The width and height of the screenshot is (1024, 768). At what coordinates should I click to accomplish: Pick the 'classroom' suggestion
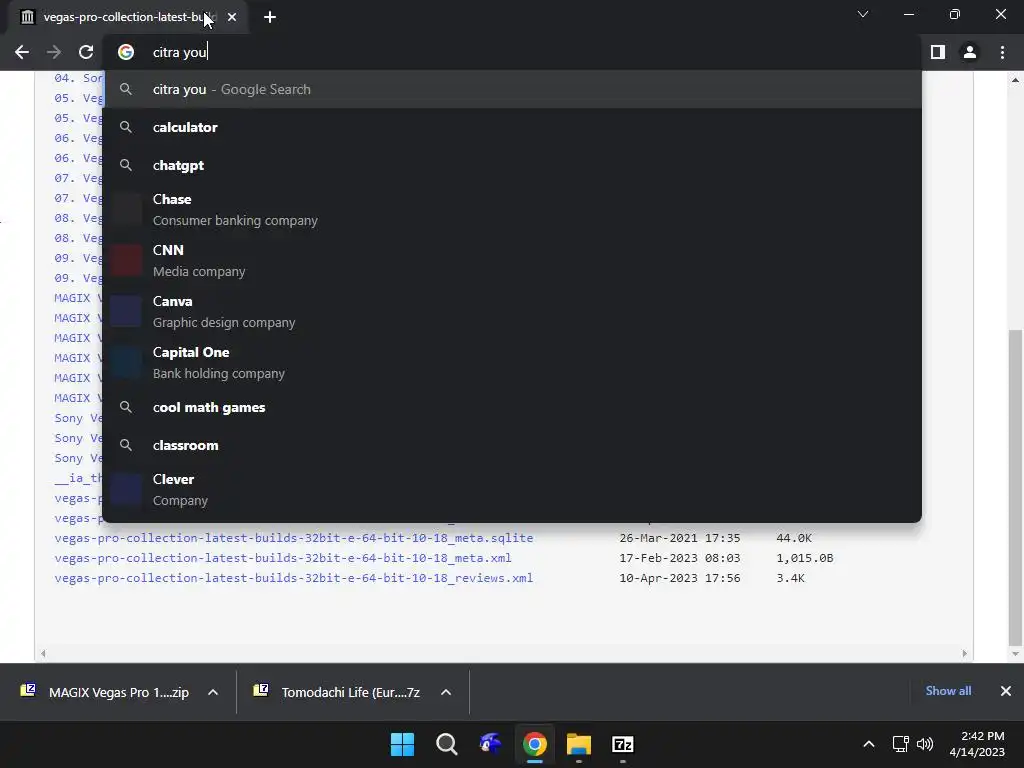point(512,445)
